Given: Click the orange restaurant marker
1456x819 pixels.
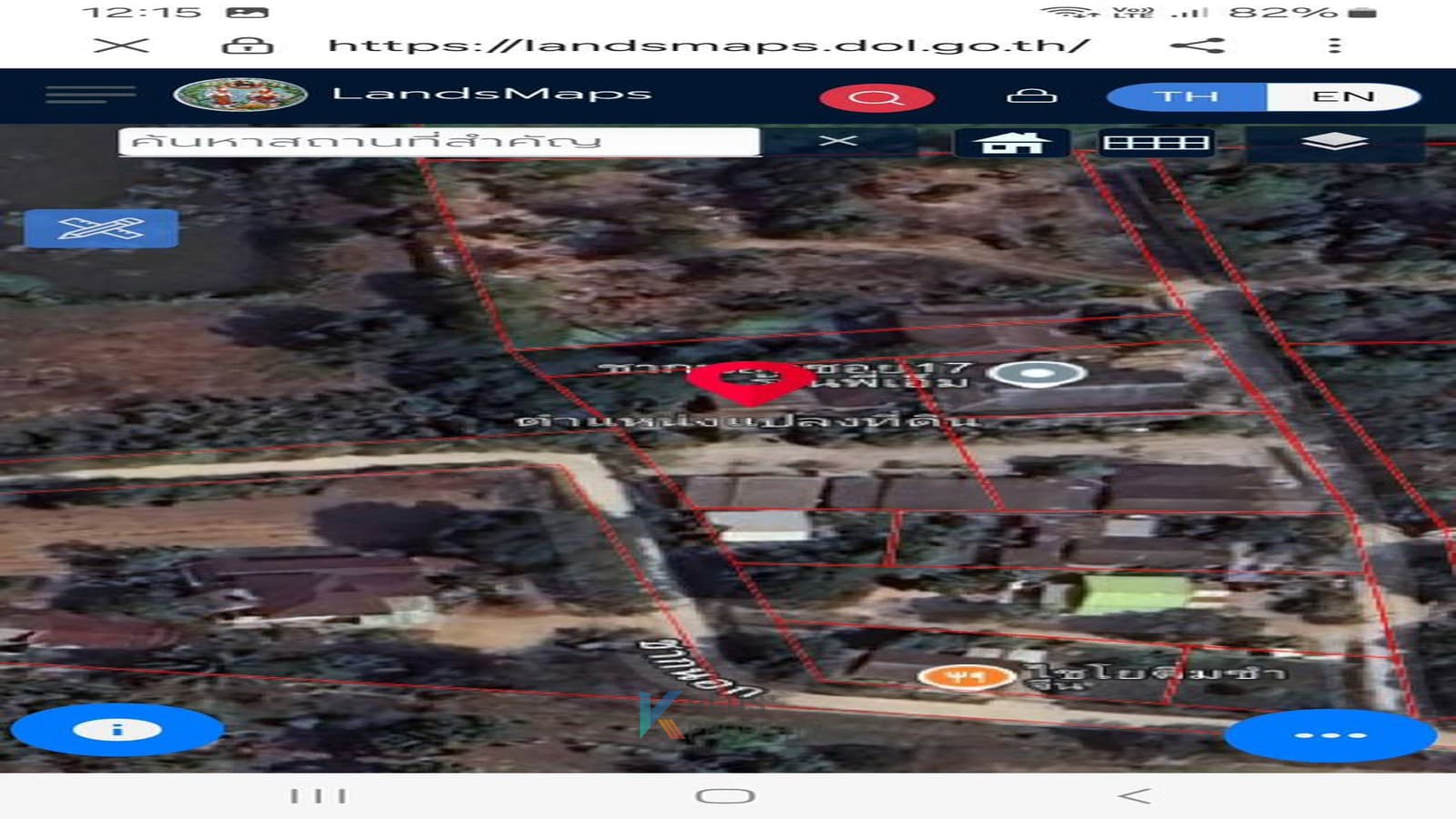Looking at the screenshot, I should click(966, 676).
